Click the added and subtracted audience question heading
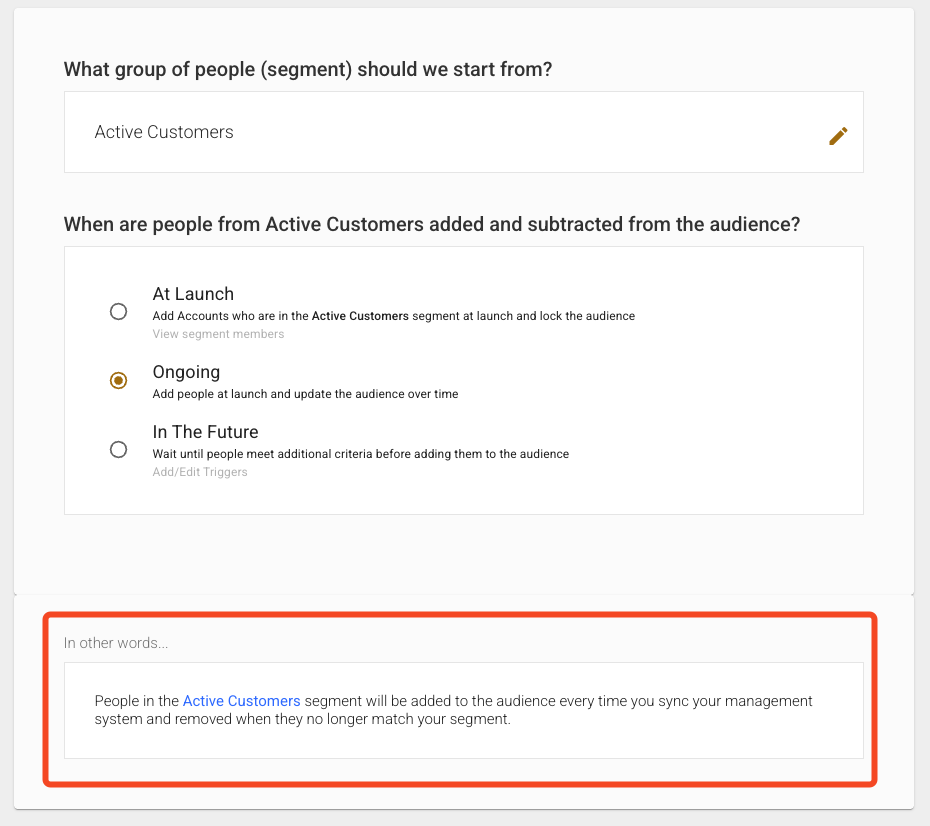The height and width of the screenshot is (826, 930). (432, 224)
